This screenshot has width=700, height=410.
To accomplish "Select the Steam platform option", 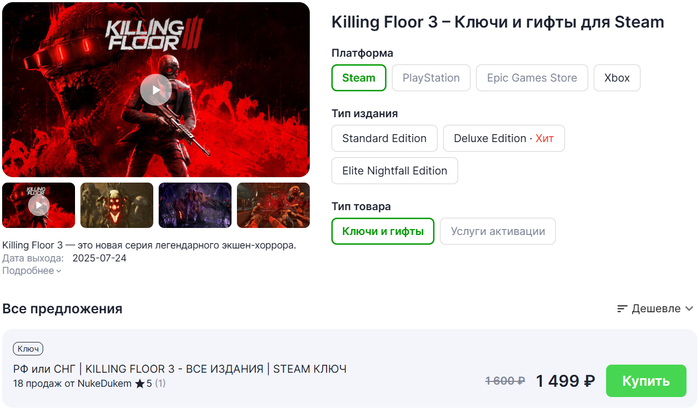I will (359, 78).
